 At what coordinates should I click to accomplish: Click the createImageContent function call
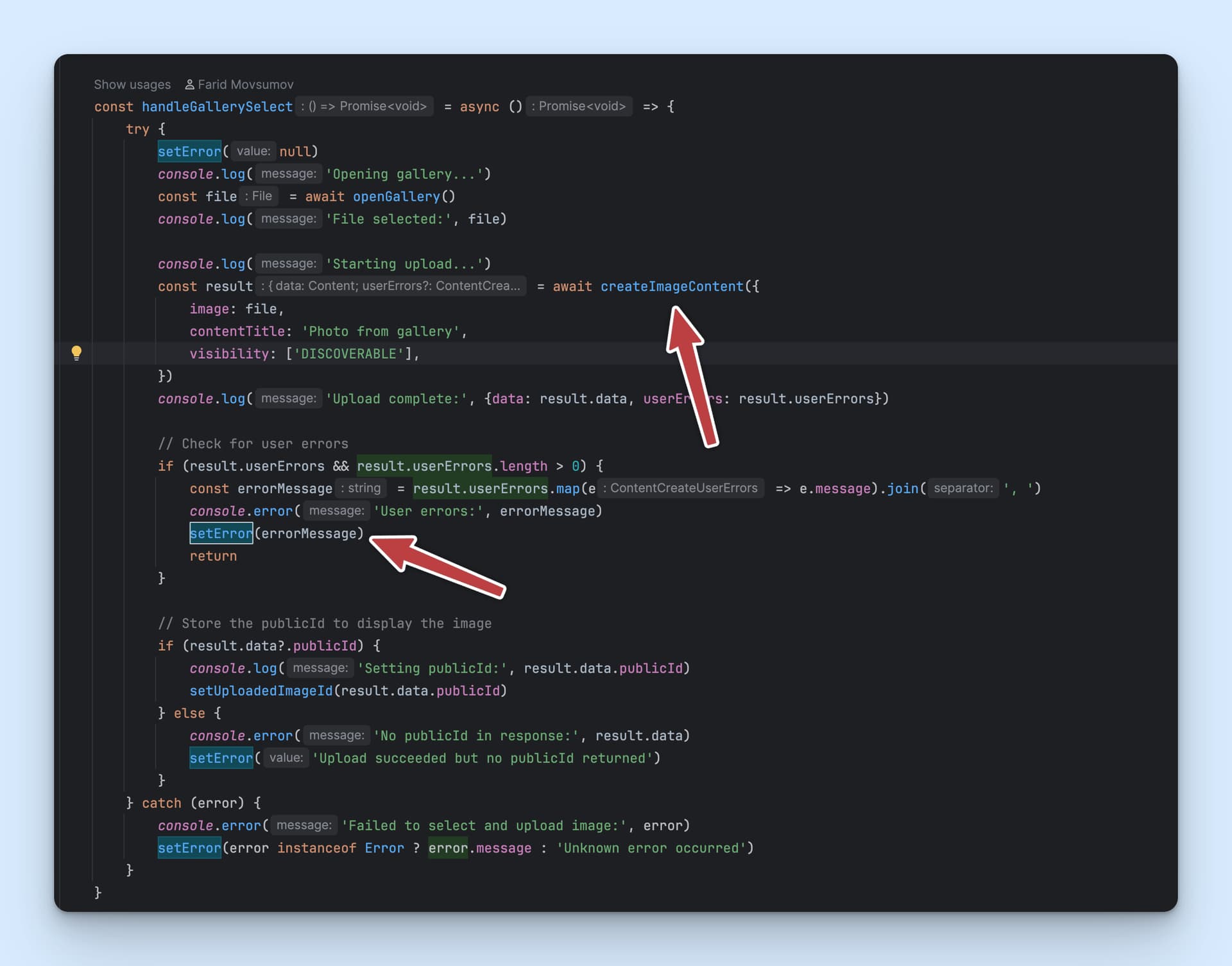click(671, 286)
